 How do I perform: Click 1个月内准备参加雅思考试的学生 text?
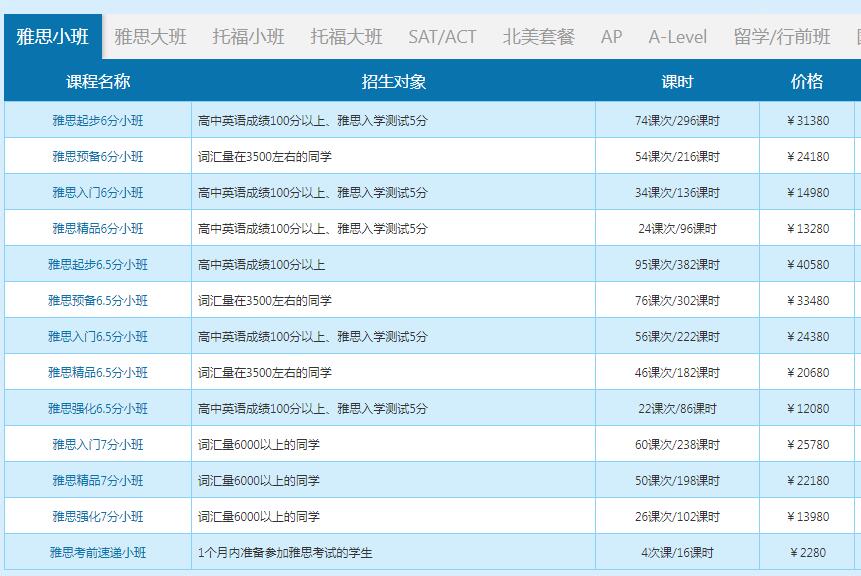[285, 552]
